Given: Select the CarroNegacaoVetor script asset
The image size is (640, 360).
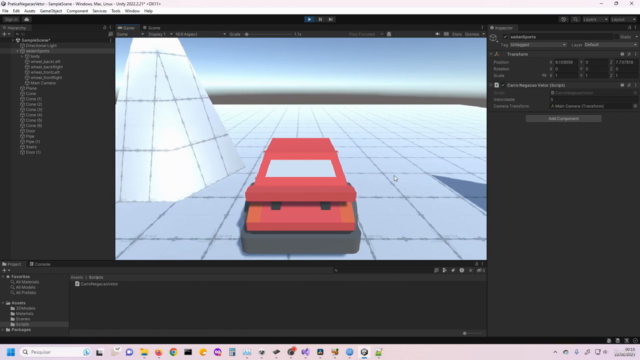Looking at the screenshot, I should [96, 284].
